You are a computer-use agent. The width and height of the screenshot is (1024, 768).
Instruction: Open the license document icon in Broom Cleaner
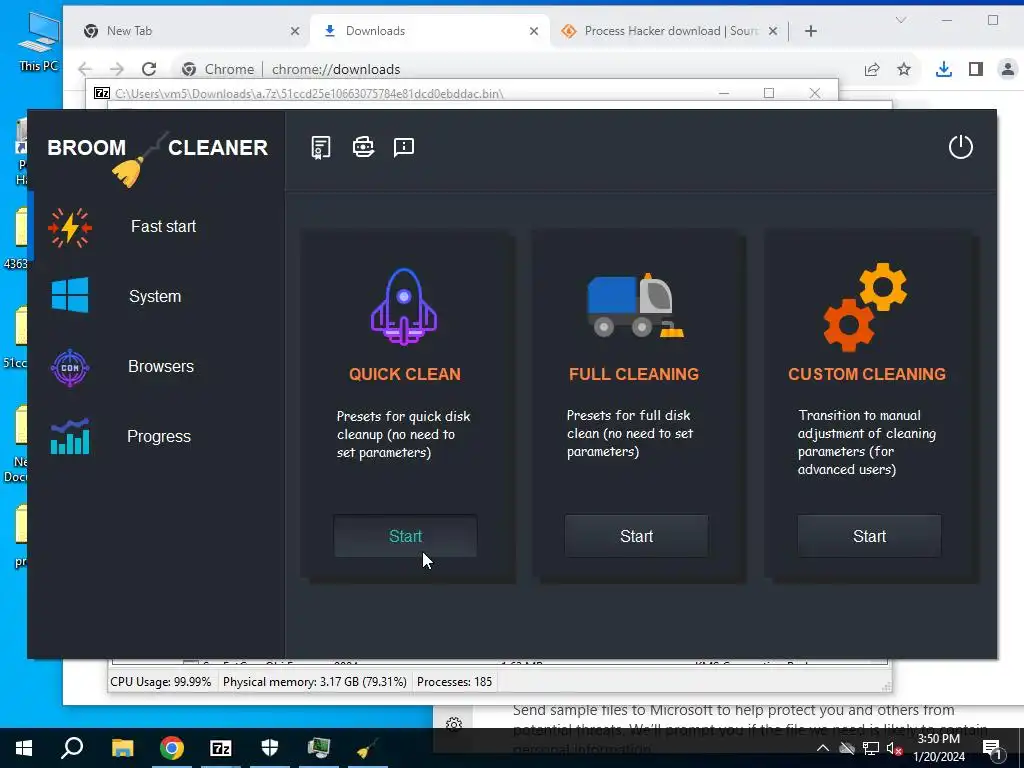pyautogui.click(x=321, y=148)
